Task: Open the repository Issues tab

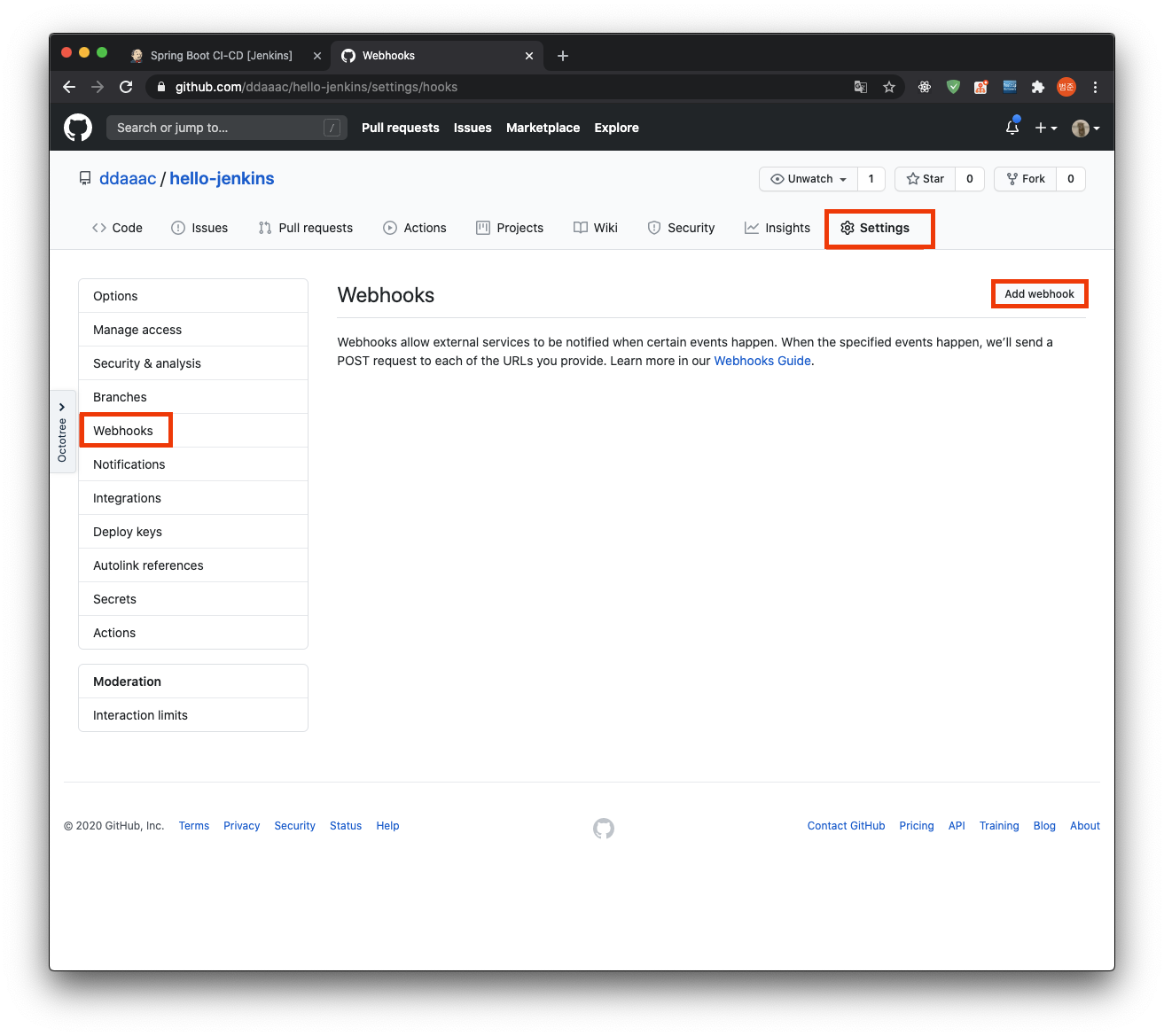Action: 199,228
